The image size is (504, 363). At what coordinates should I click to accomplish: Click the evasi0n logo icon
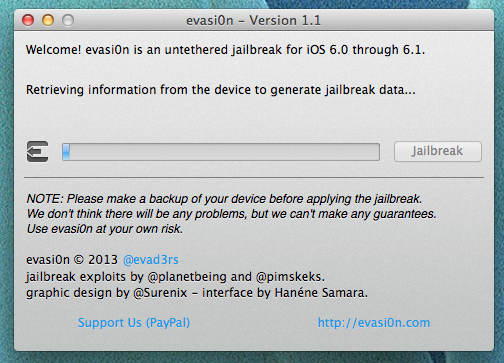pyautogui.click(x=37, y=152)
